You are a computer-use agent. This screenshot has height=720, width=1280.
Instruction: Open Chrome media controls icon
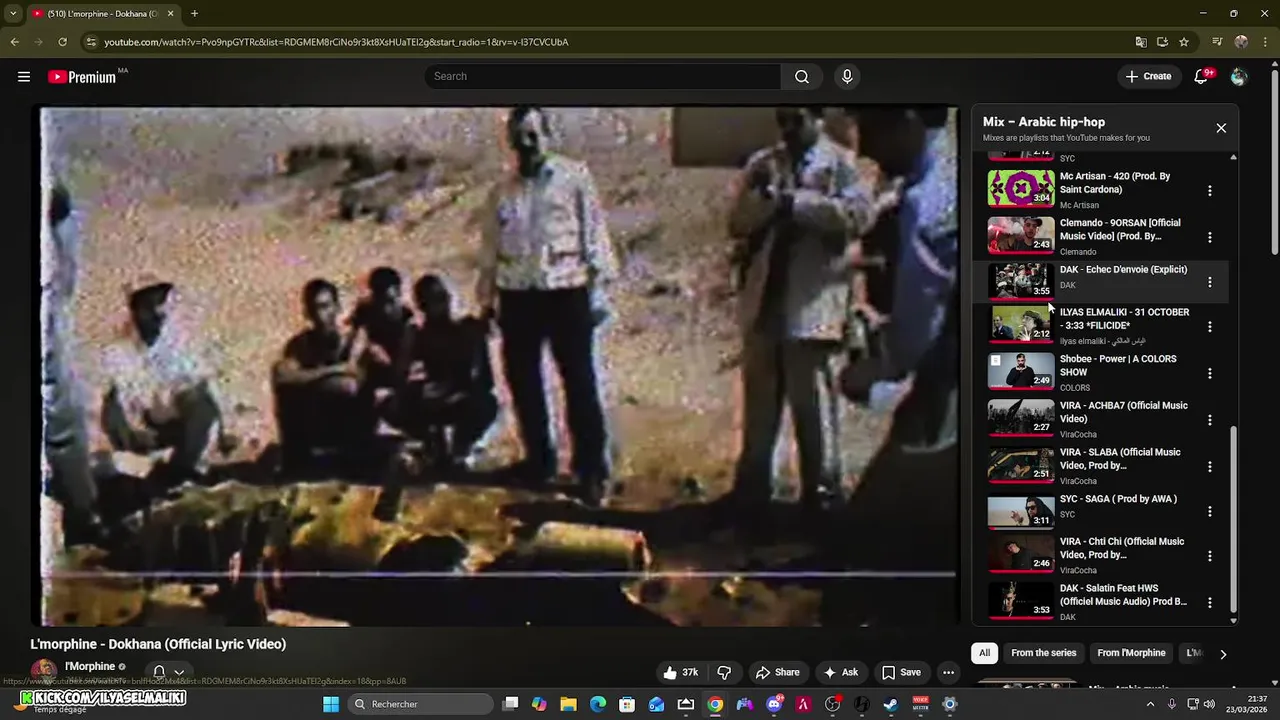click(1217, 42)
